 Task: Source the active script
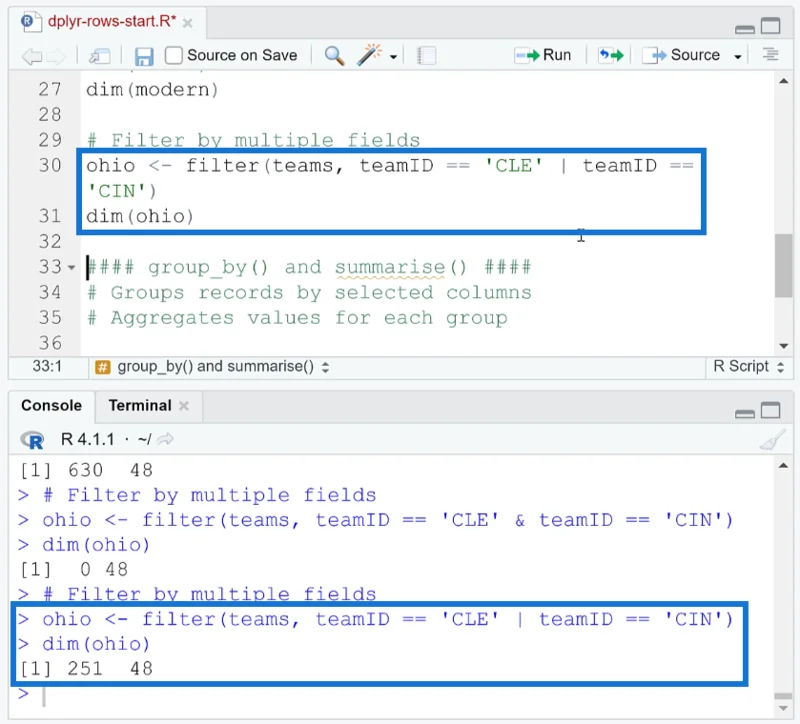681,55
